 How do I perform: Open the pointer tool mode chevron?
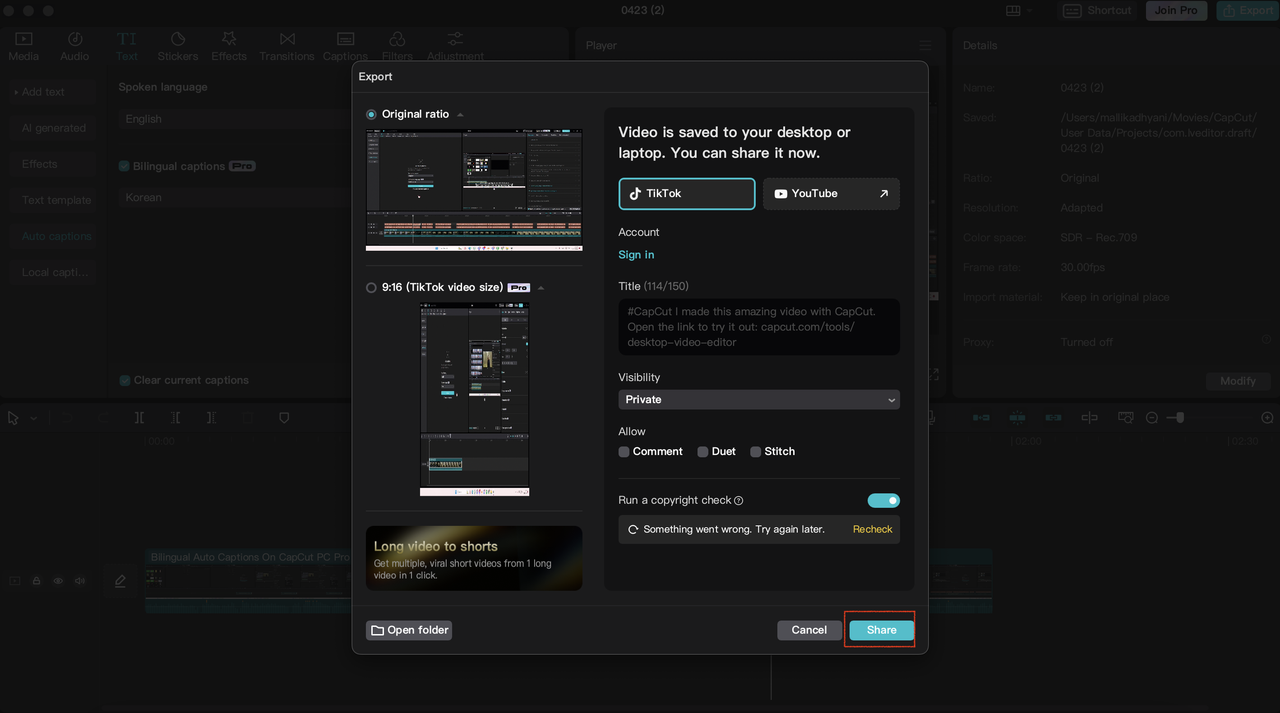[x=34, y=418]
